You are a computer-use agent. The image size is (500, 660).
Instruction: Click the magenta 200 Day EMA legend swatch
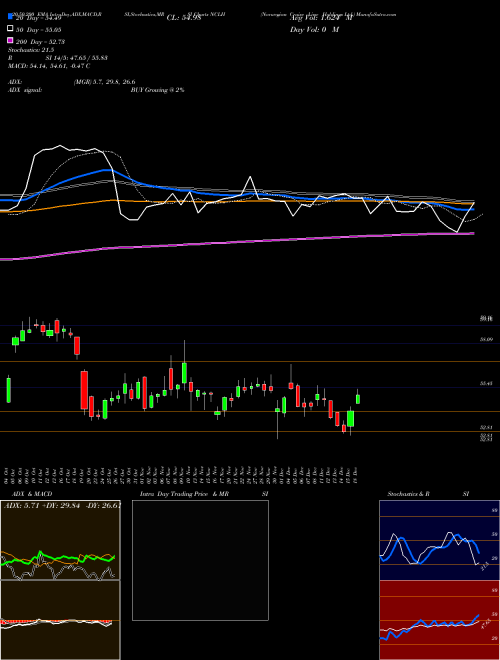coord(10,41)
